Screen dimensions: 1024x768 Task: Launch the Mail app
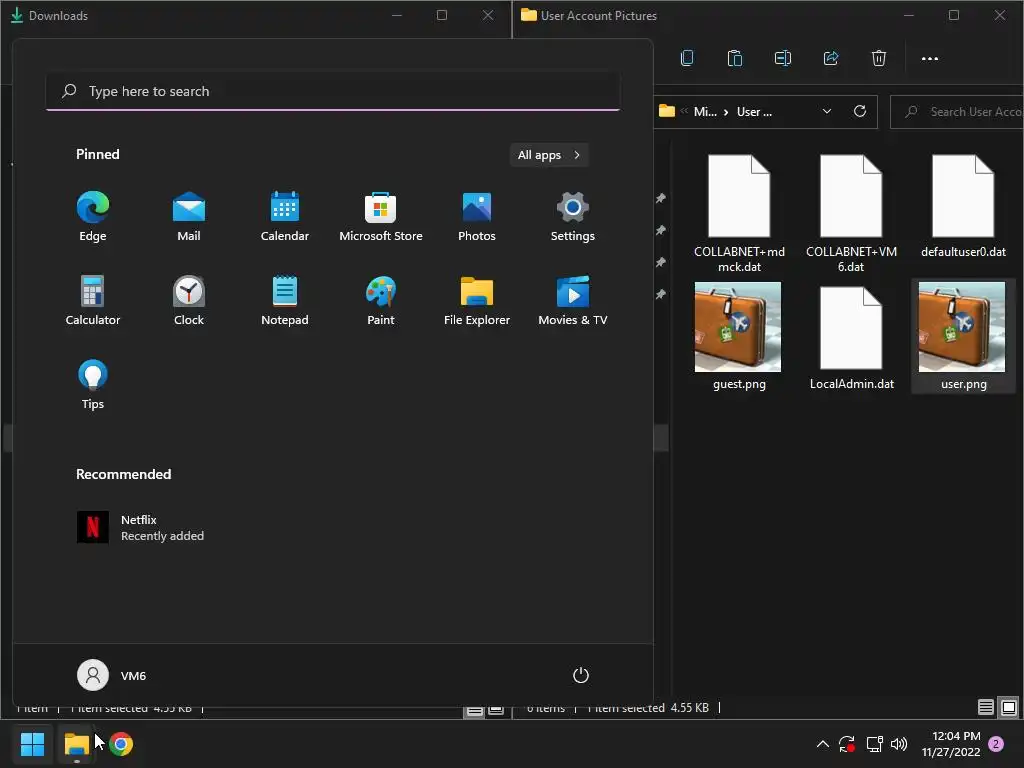[x=189, y=217]
